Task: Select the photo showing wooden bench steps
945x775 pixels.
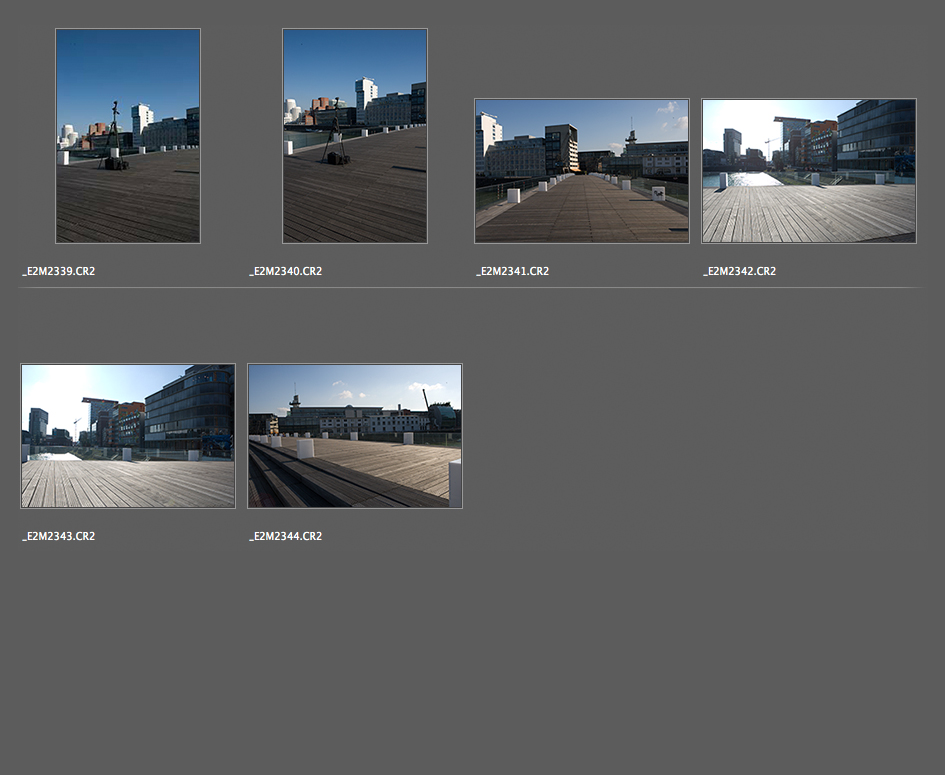Action: (x=355, y=436)
